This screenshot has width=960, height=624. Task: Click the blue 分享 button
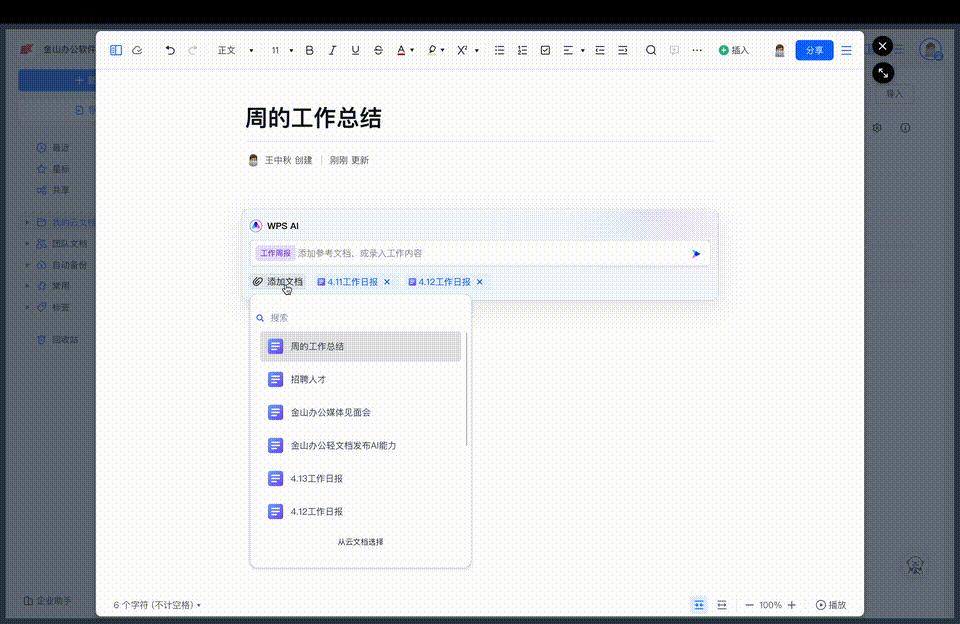click(814, 49)
